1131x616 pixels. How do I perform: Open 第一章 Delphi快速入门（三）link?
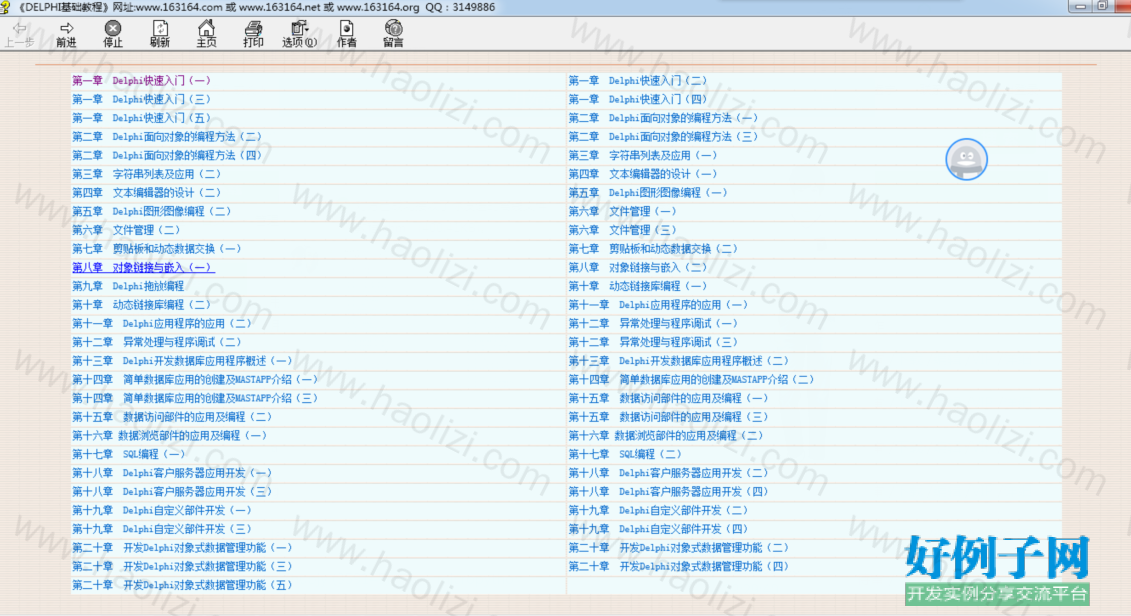[141, 100]
